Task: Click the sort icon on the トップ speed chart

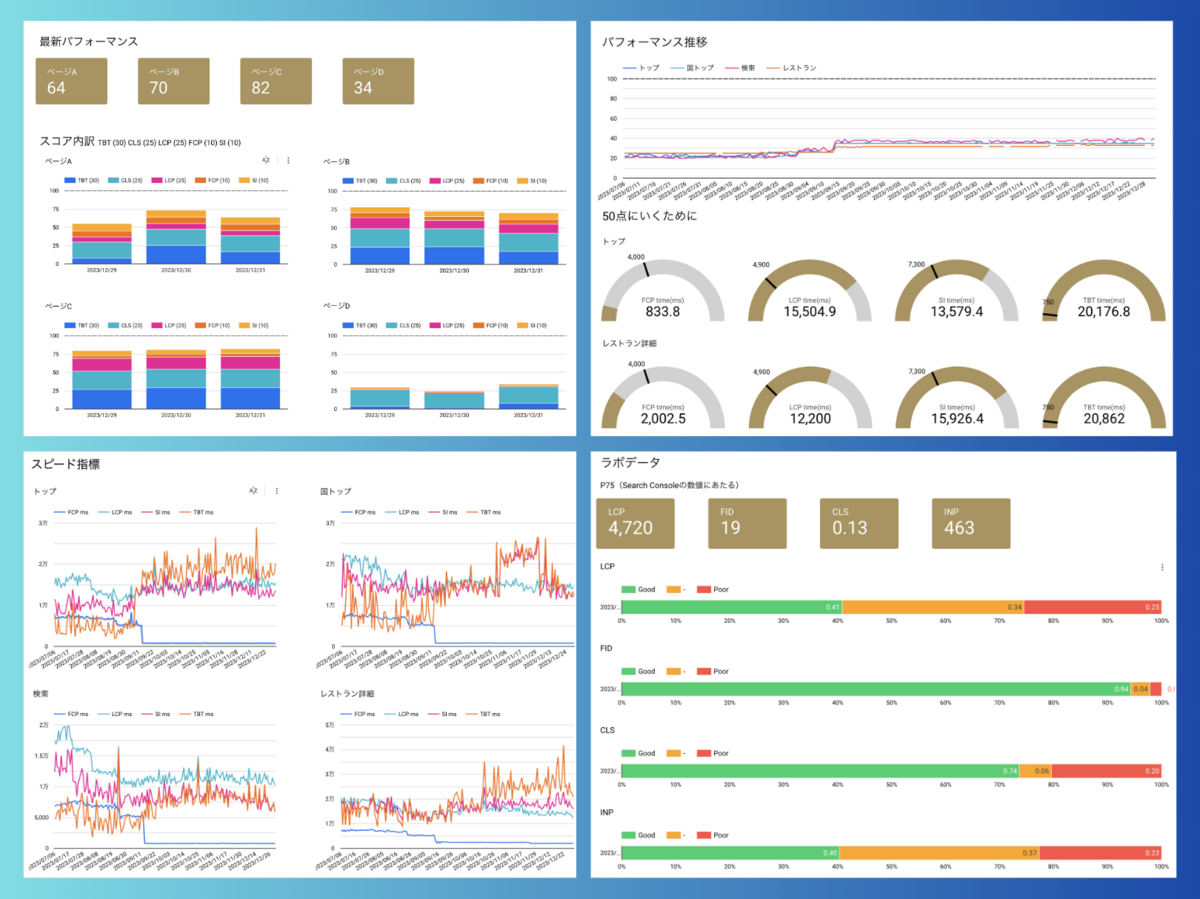Action: [253, 491]
